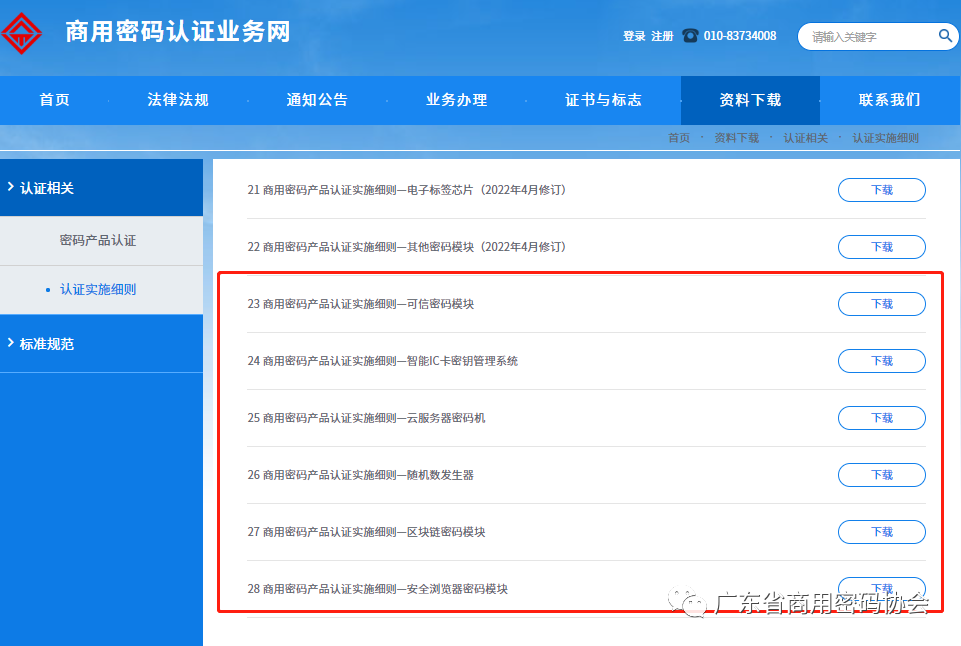Download item 23 可信密码模块 rules
Viewport: 961px width, 646px height.
point(881,304)
